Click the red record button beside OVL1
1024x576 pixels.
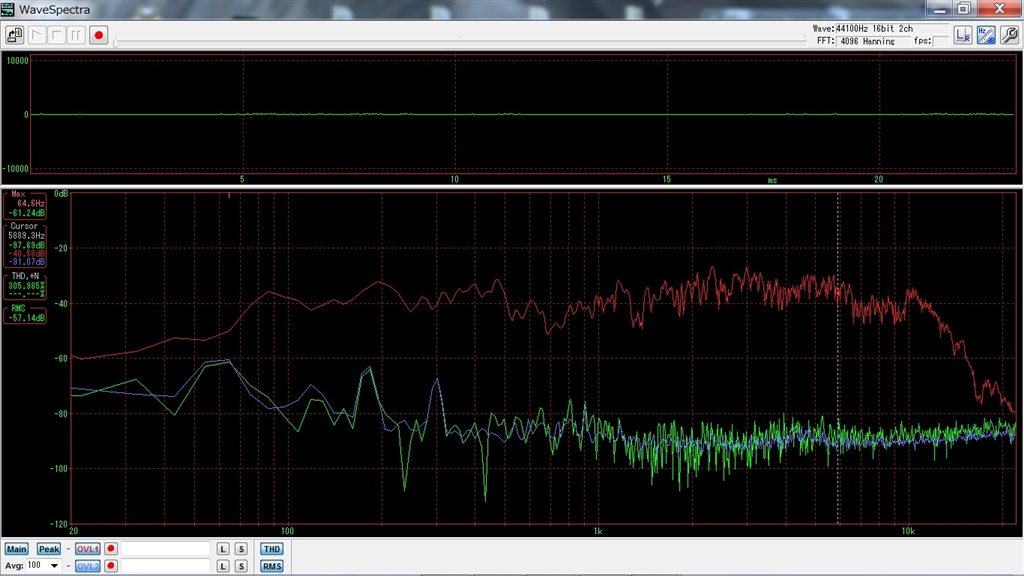[x=111, y=549]
